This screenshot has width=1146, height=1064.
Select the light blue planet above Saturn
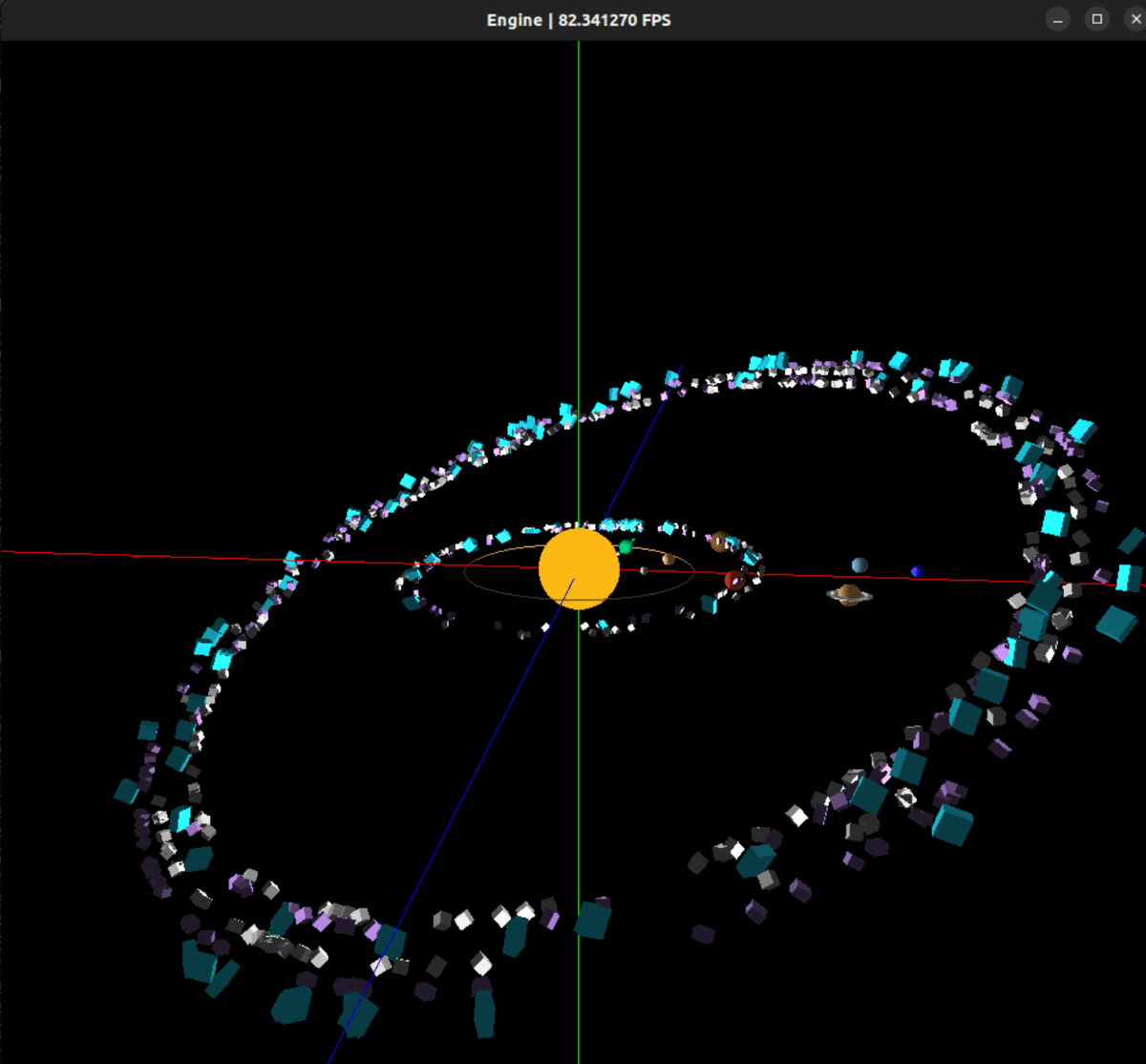859,565
